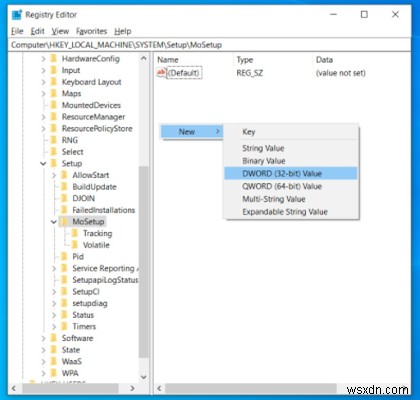This screenshot has height=400, width=420.
Task: Click the registry path address bar
Action: pyautogui.click(x=209, y=45)
